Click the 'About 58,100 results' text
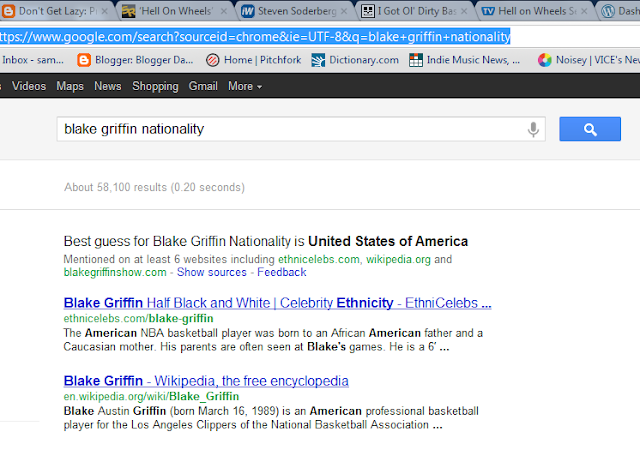The height and width of the screenshot is (450, 640). (154, 187)
